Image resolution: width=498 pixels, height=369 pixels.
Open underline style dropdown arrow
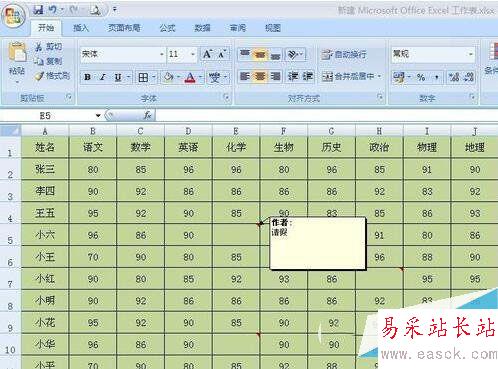point(128,77)
